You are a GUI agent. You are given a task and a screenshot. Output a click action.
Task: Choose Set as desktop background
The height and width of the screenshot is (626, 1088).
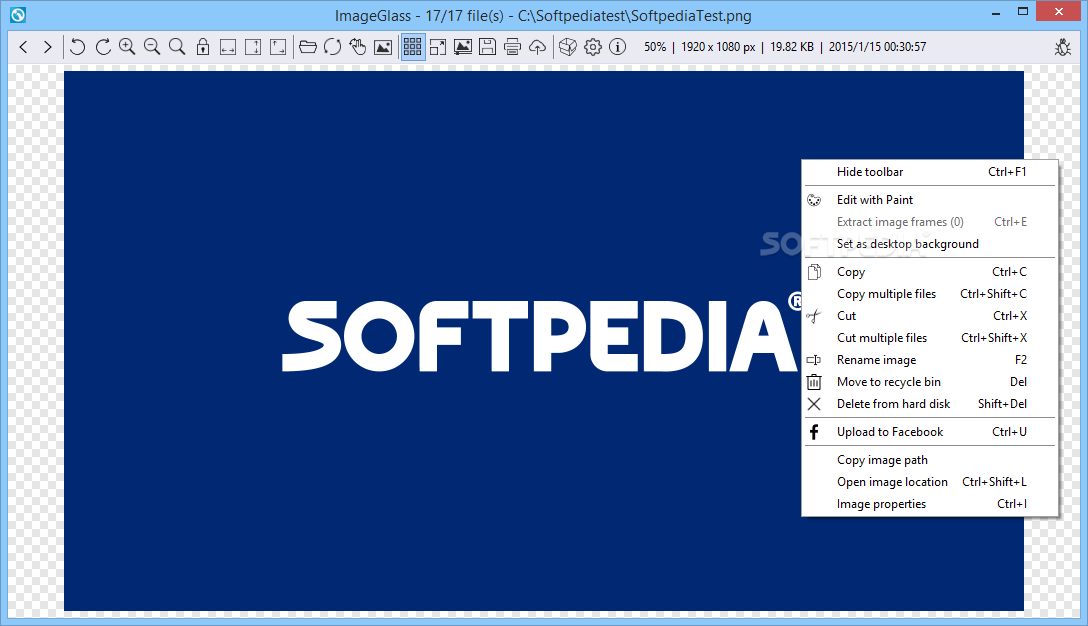[930, 244]
